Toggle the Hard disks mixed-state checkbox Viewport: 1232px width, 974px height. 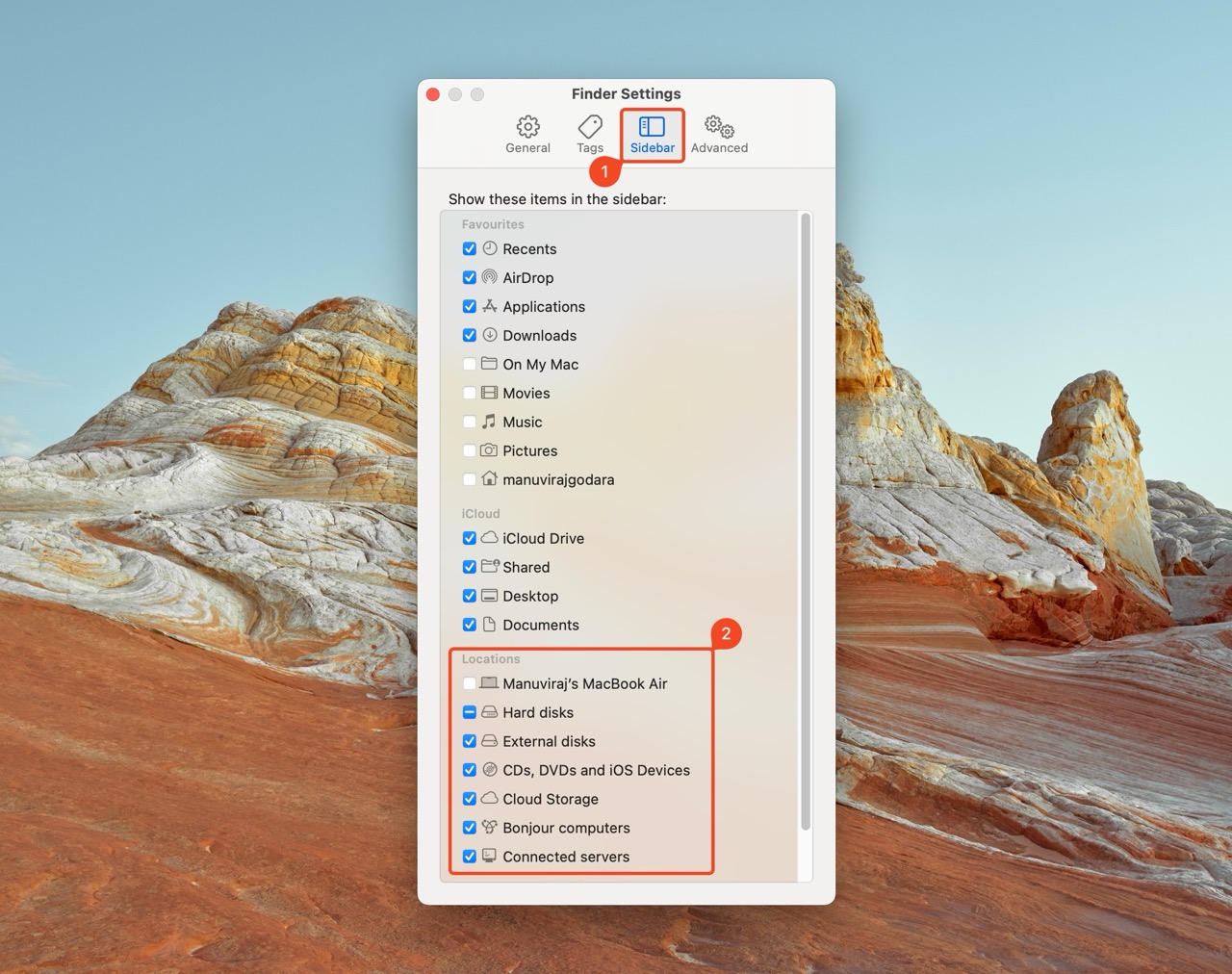click(x=470, y=712)
